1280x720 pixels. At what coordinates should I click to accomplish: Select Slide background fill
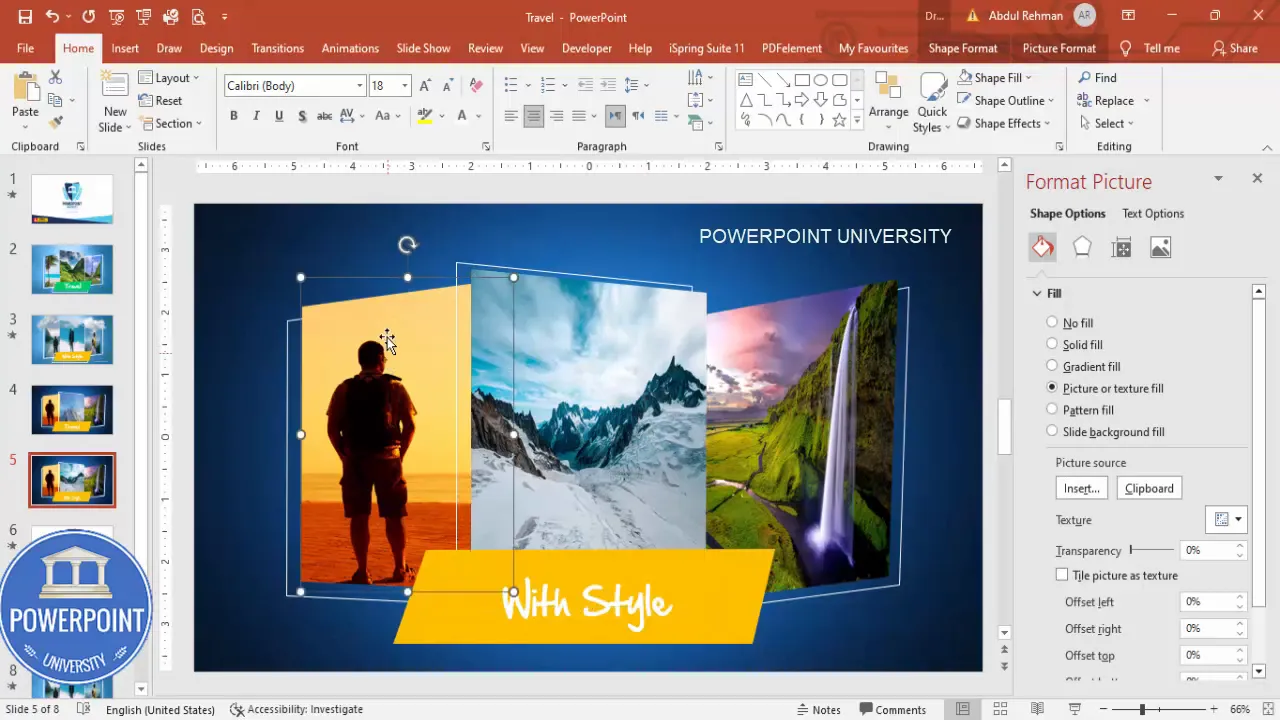(1052, 431)
